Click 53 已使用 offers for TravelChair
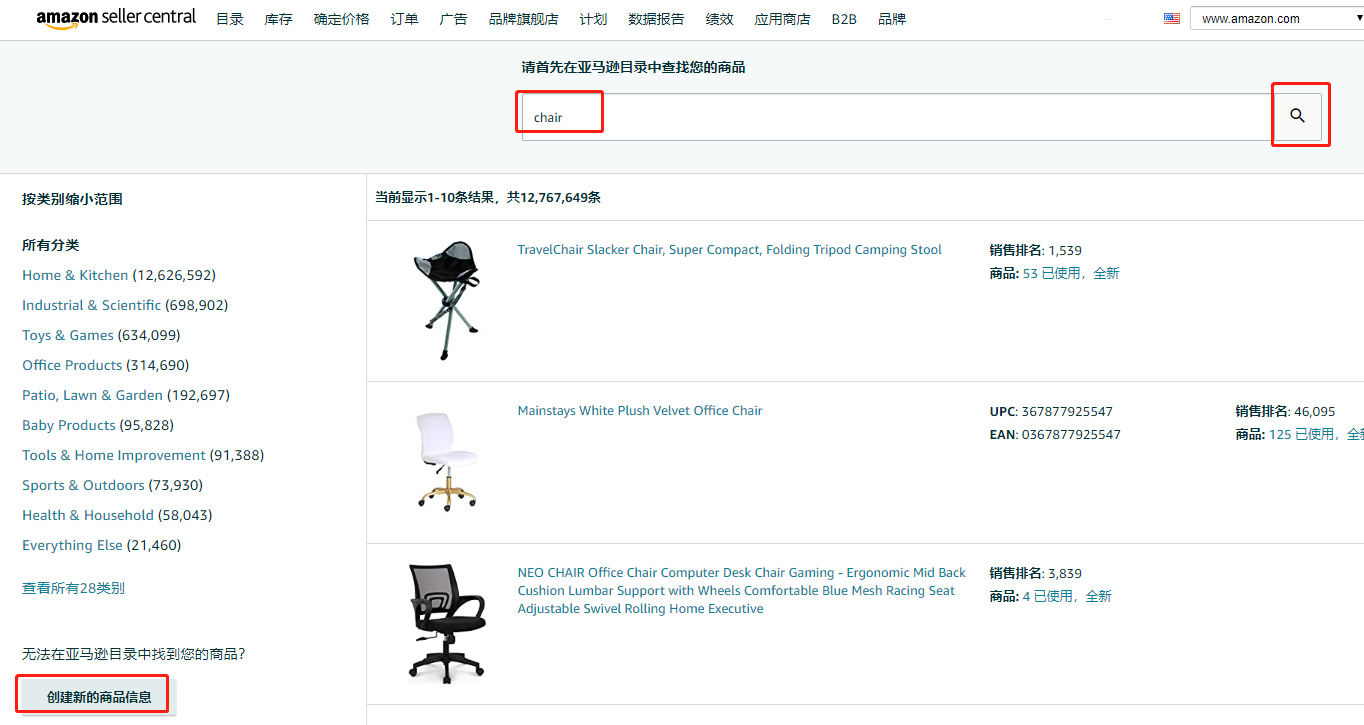 pyautogui.click(x=1052, y=273)
